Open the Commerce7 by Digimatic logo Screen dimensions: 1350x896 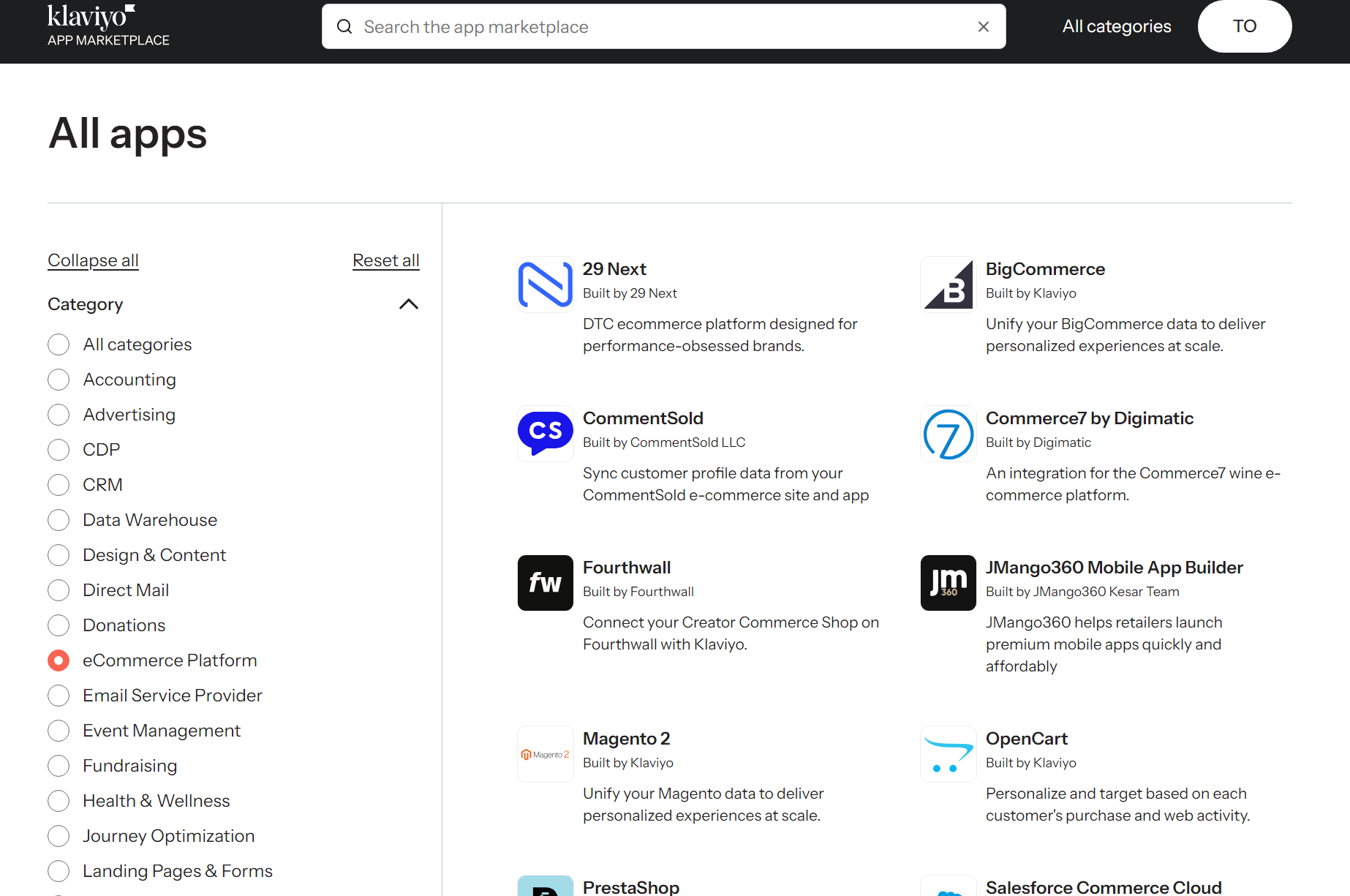[948, 433]
